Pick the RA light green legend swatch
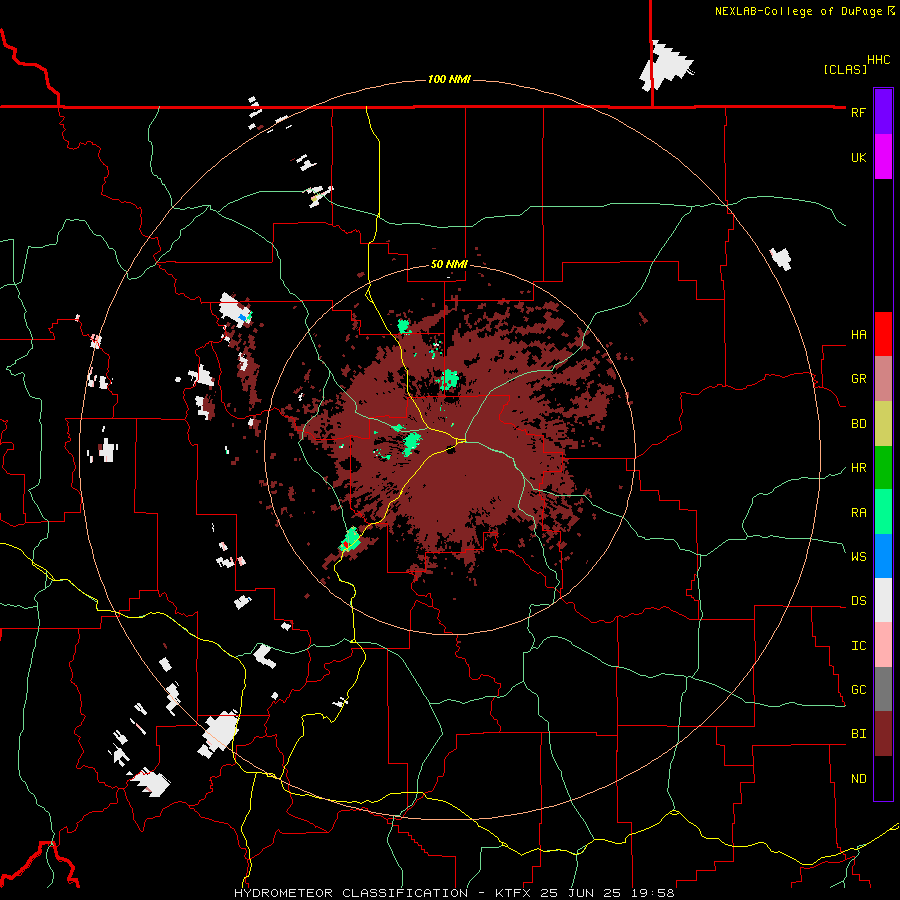This screenshot has height=900, width=900. [883, 512]
